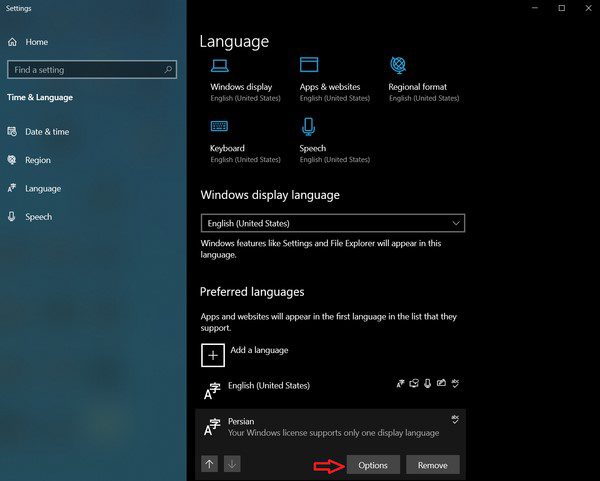The image size is (600, 481).
Task: Select the English (United States) preferred language row
Action: (331, 391)
